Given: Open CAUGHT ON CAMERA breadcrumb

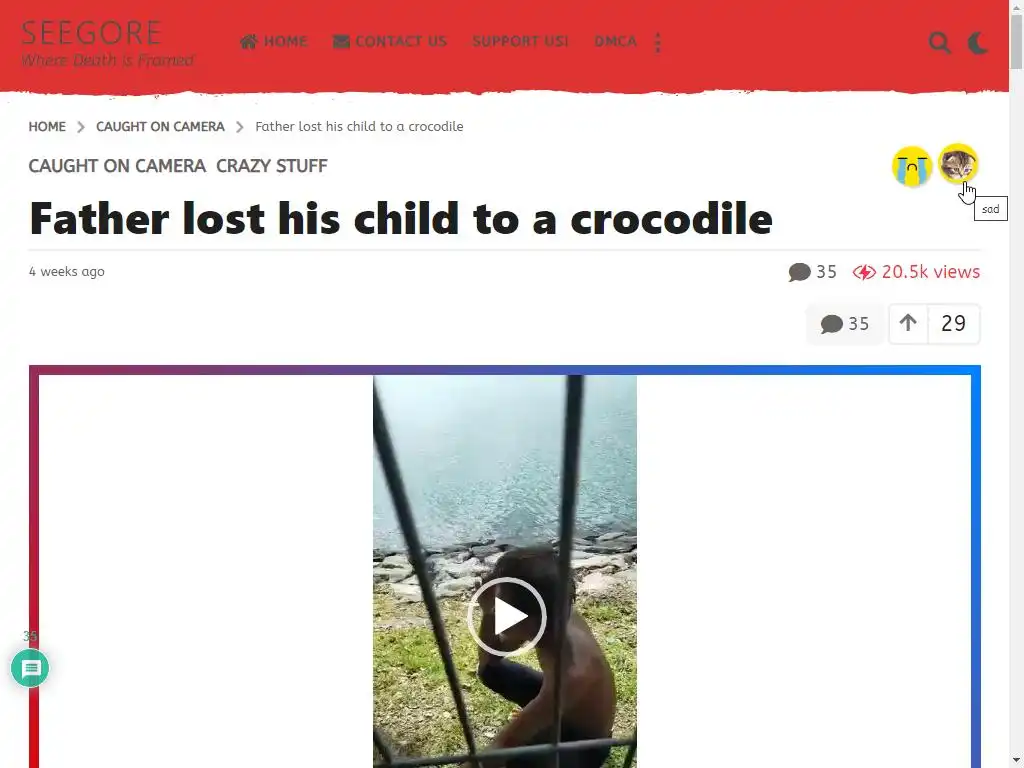Looking at the screenshot, I should [160, 127].
